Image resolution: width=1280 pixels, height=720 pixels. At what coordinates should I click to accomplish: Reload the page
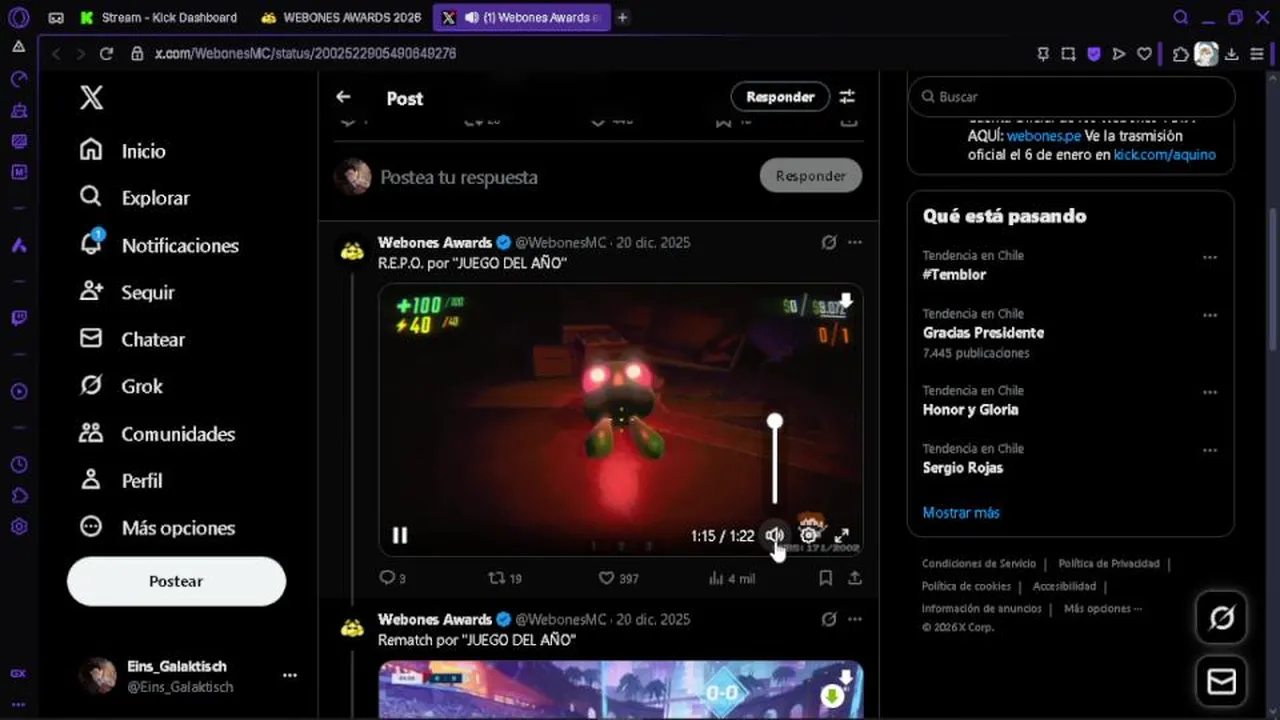[107, 54]
